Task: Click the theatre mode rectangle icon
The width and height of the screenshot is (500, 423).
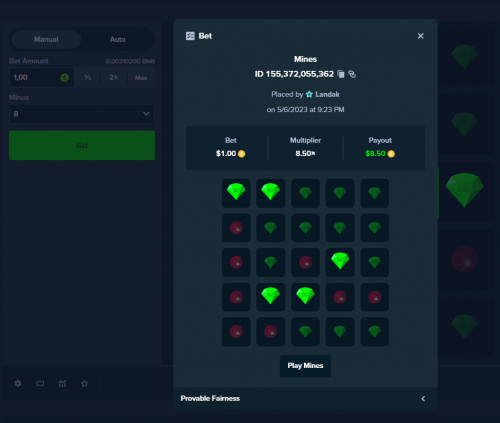Action: pyautogui.click(x=40, y=383)
